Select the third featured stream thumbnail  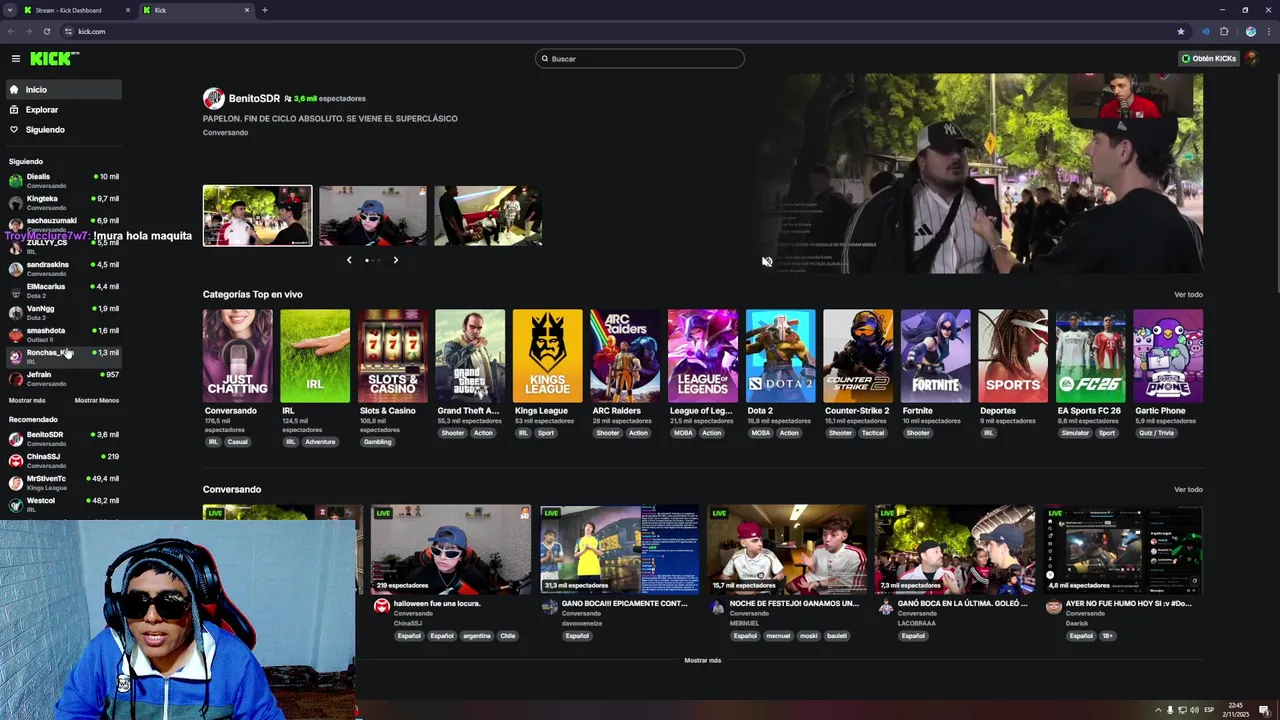click(x=488, y=216)
